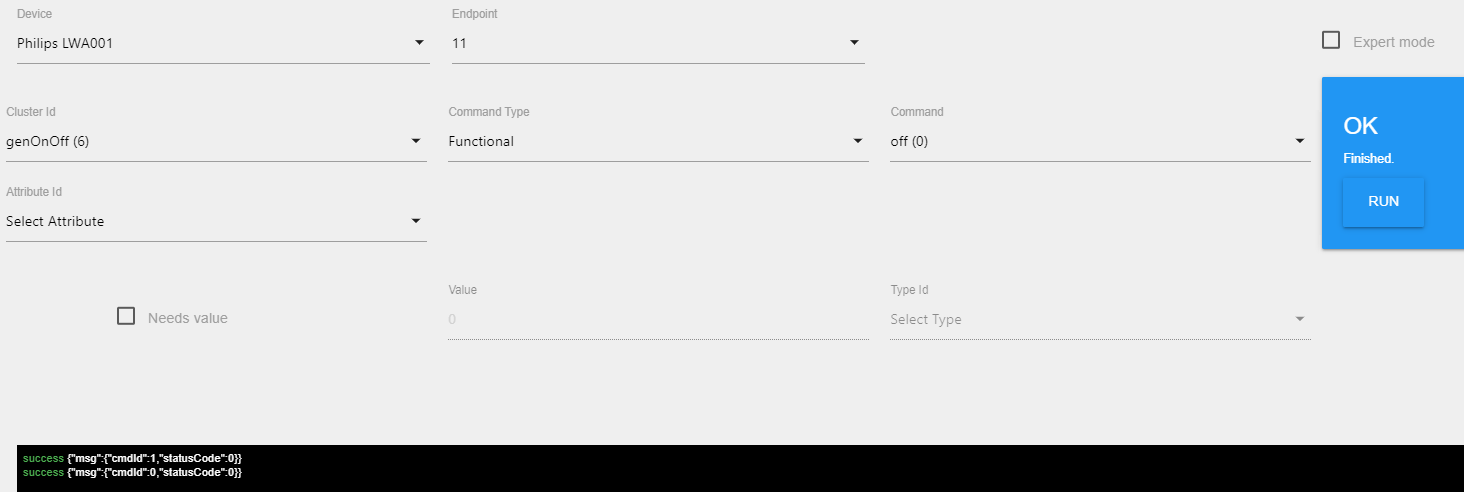The image size is (1464, 492).
Task: Click the RUN button
Action: tap(1383, 201)
